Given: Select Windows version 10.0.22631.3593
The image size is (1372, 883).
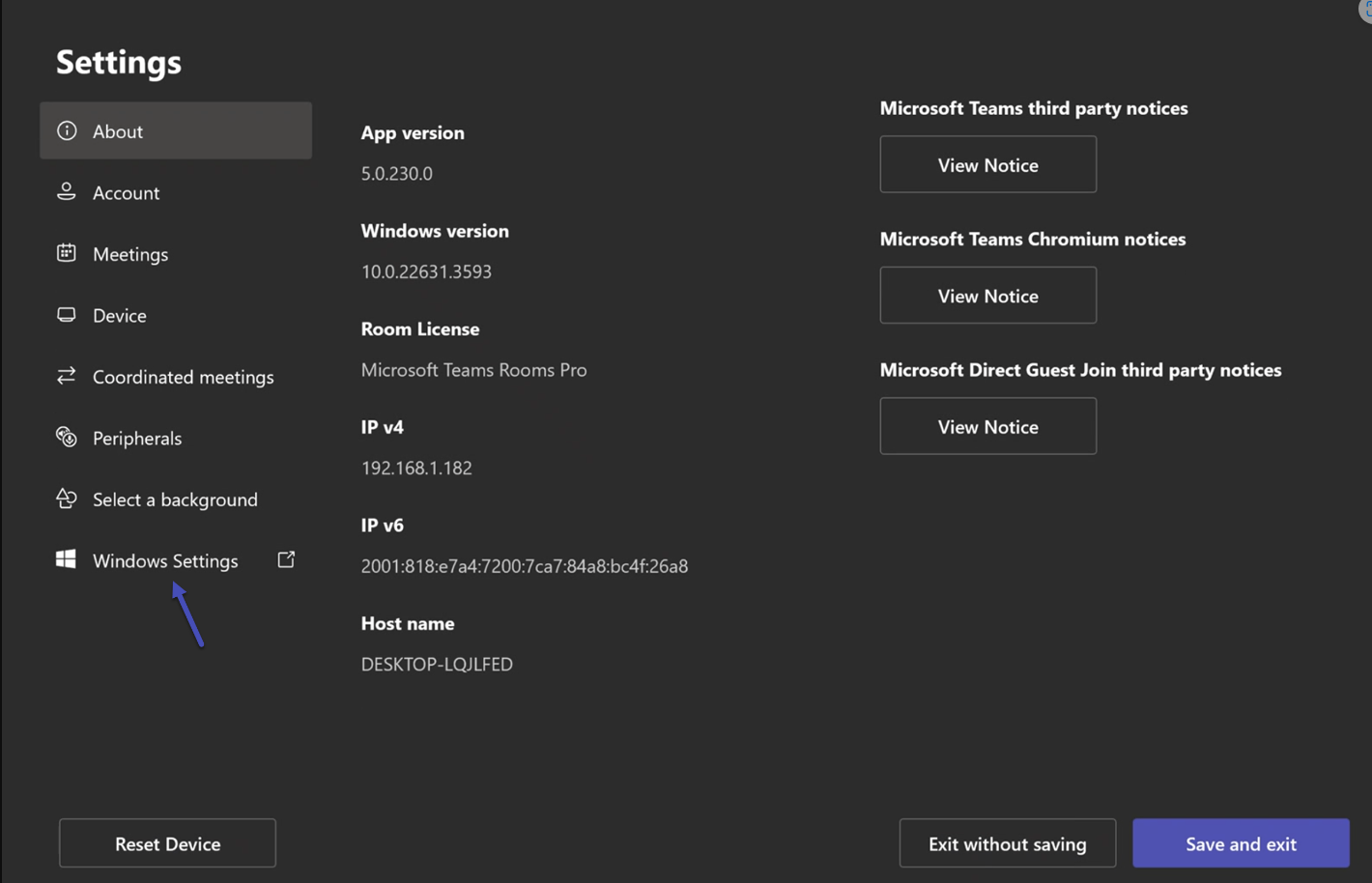Looking at the screenshot, I should pyautogui.click(x=426, y=271).
